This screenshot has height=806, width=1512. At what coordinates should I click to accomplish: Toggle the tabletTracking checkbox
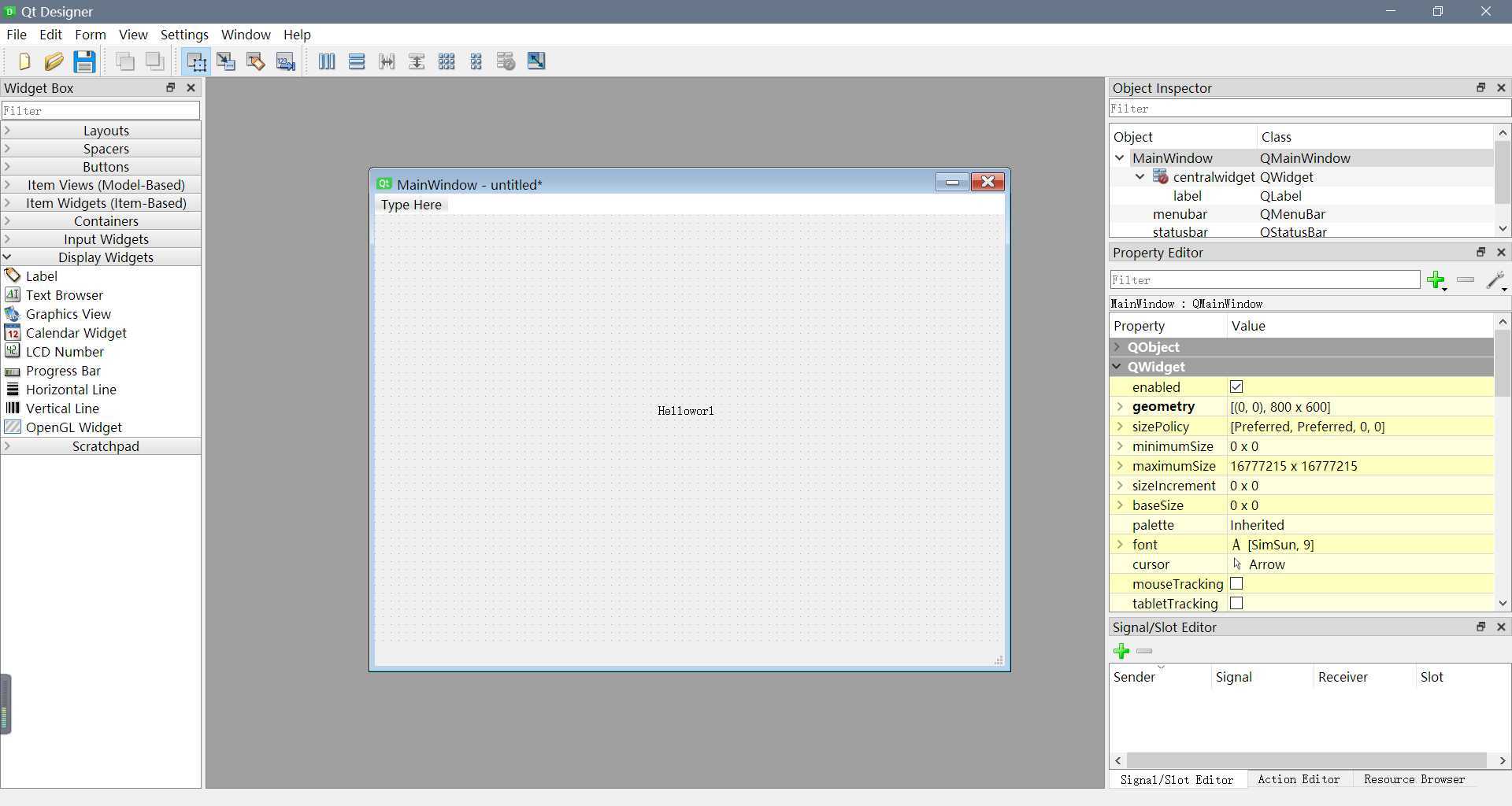click(x=1236, y=603)
